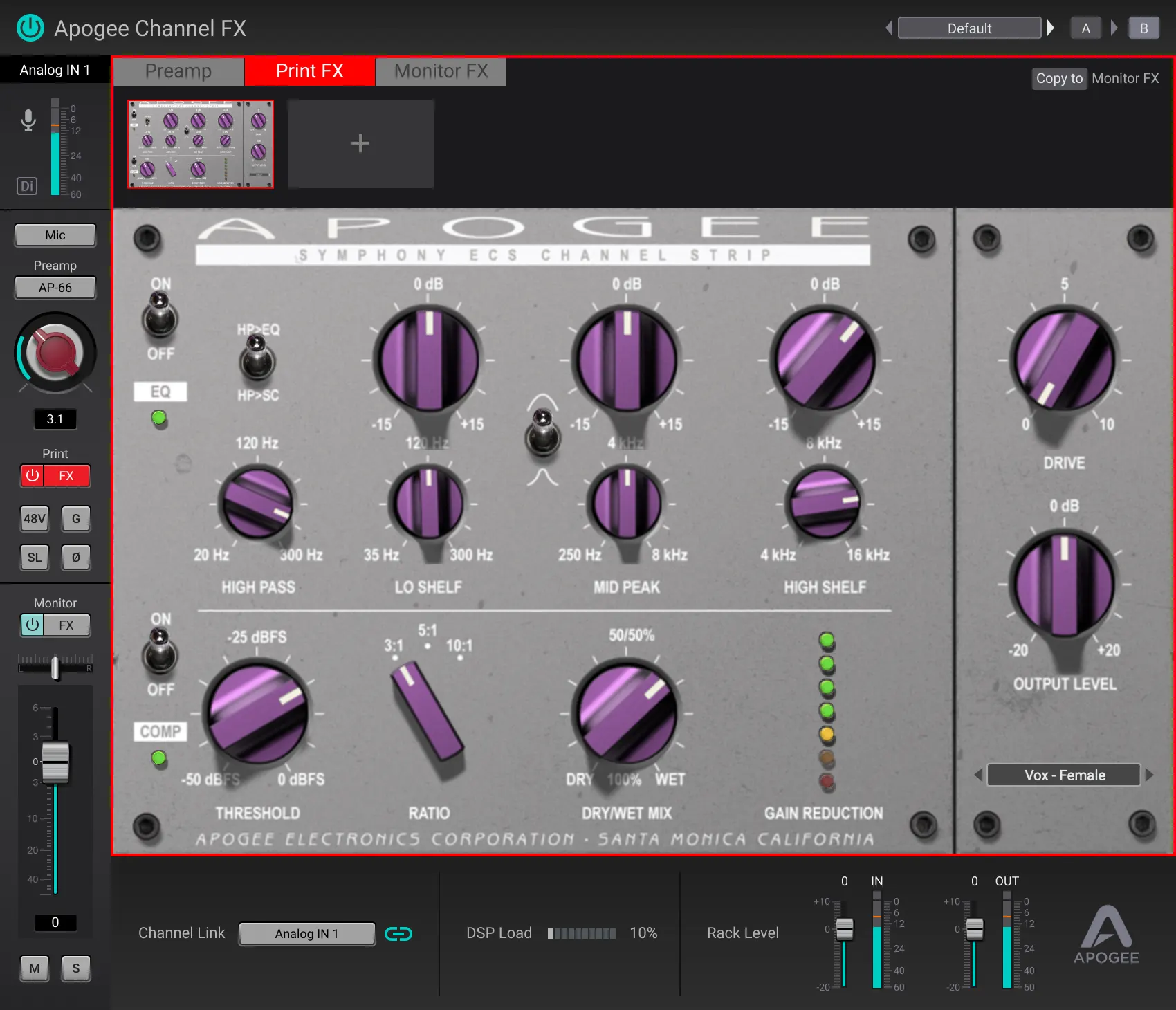Toggle the Monitor FX power icon
1176x1010 pixels.
[x=33, y=625]
